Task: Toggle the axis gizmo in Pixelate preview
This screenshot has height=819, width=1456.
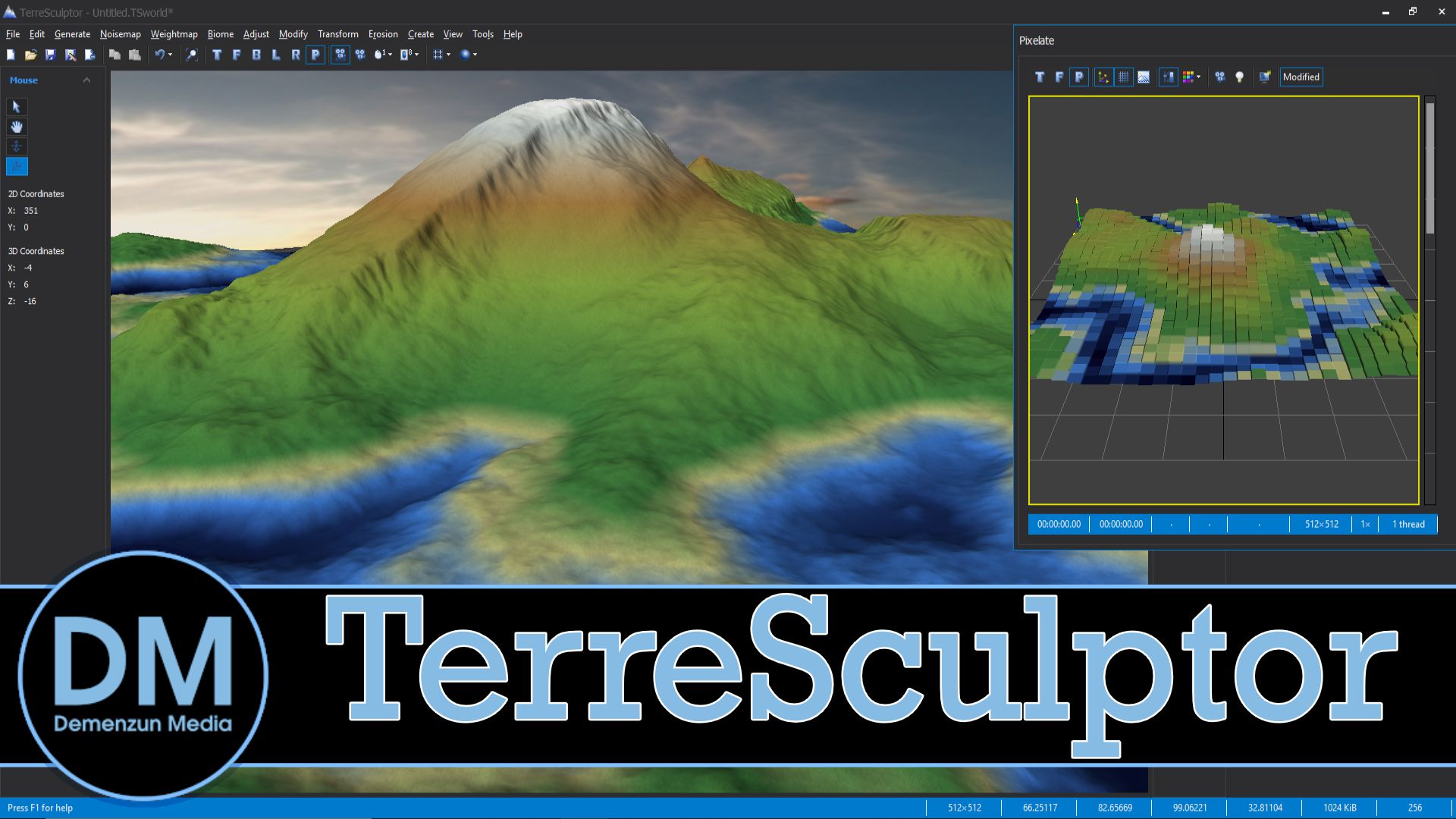Action: 1103,77
